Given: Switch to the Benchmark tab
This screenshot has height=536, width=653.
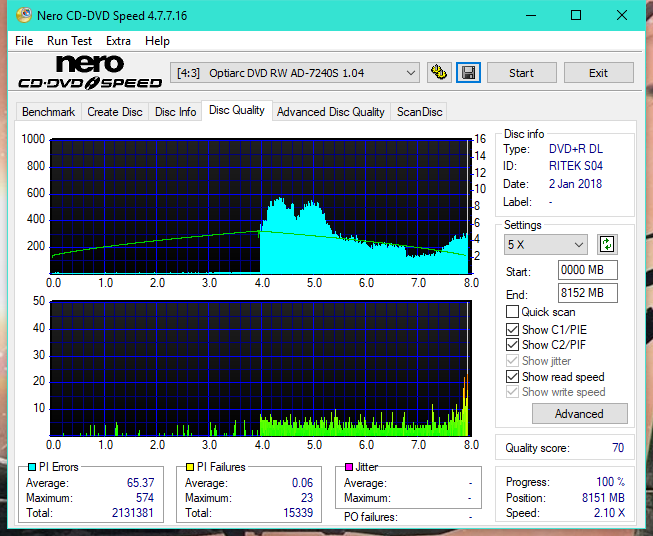Looking at the screenshot, I should pyautogui.click(x=48, y=112).
